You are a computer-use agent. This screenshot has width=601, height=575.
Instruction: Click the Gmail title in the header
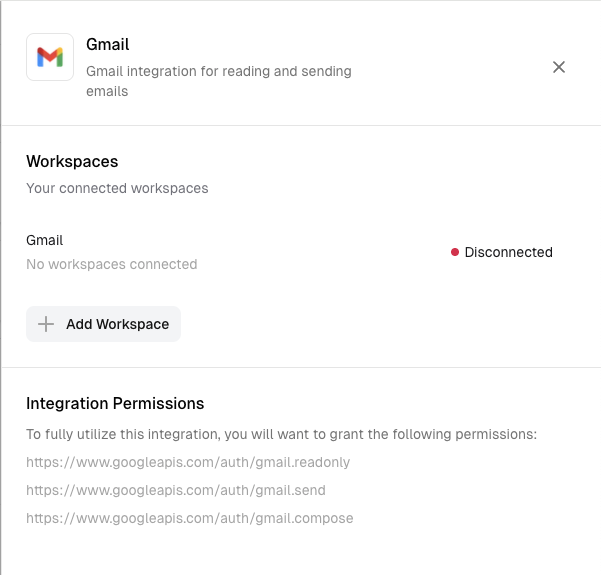pyautogui.click(x=108, y=45)
